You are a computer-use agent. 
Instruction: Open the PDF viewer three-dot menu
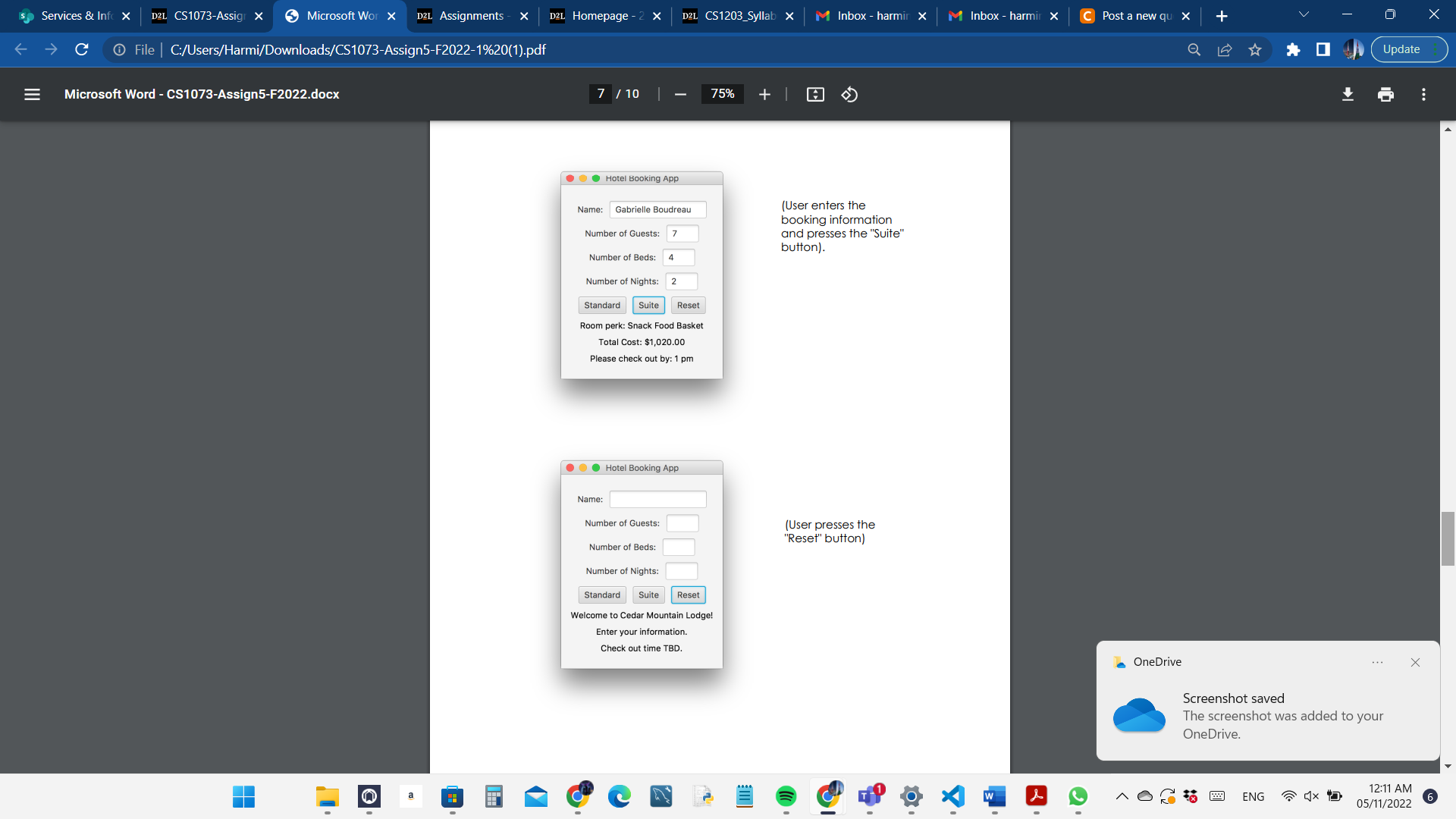point(1423,94)
